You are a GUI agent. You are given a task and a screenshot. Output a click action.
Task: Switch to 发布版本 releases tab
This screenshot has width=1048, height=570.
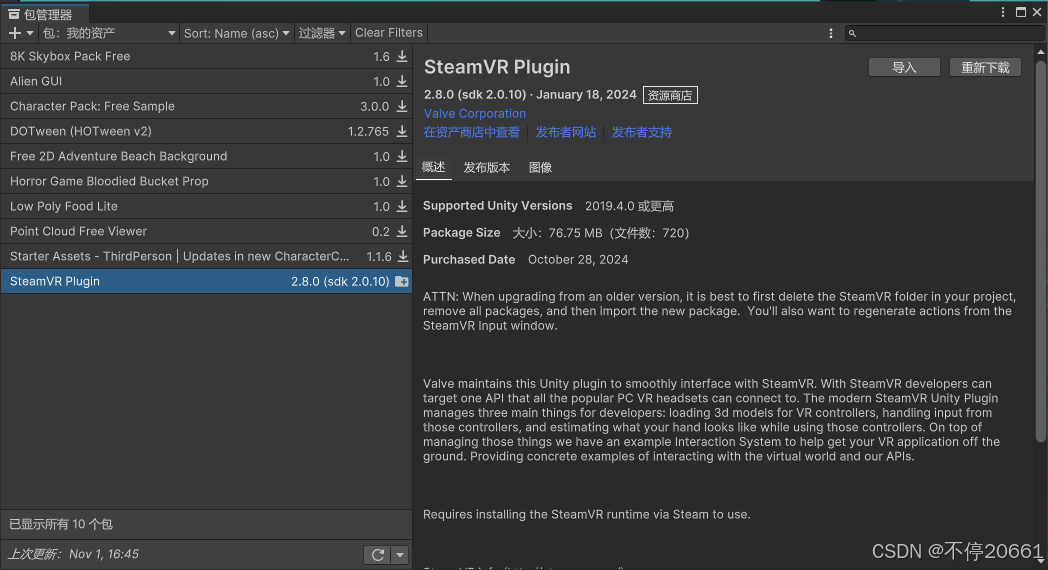pyautogui.click(x=487, y=168)
